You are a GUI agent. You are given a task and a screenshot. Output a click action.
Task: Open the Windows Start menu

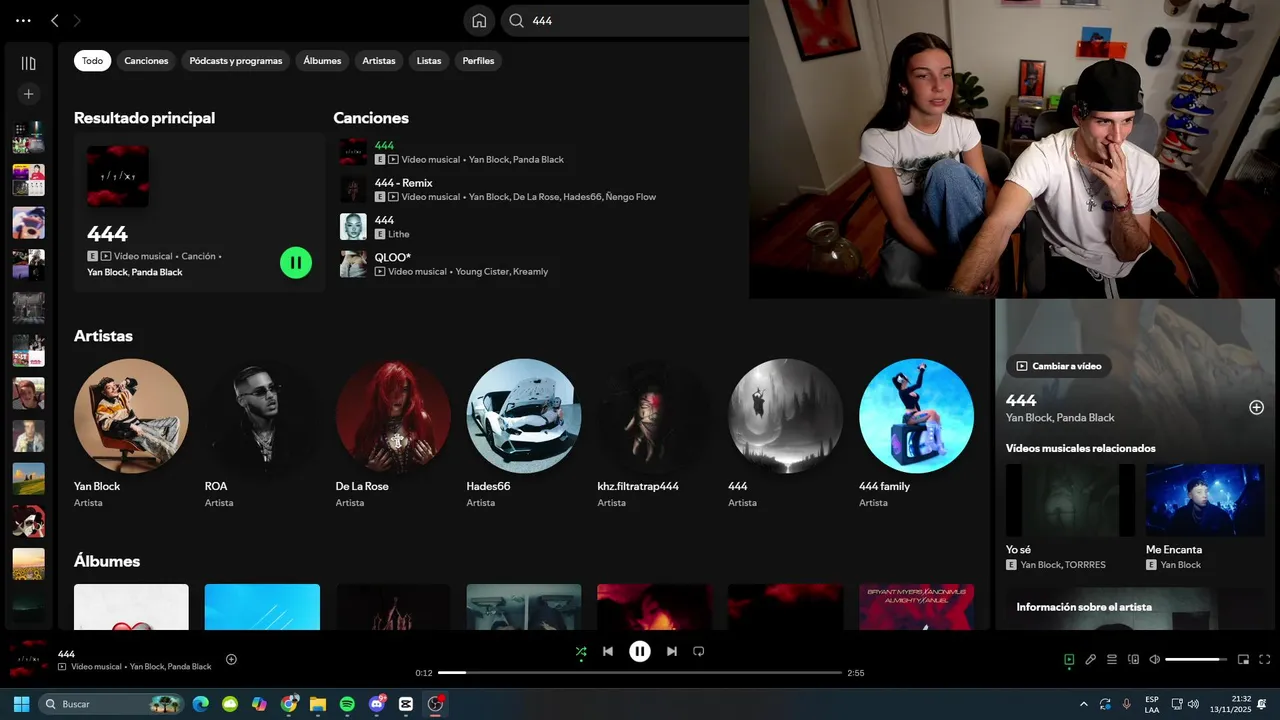point(21,704)
